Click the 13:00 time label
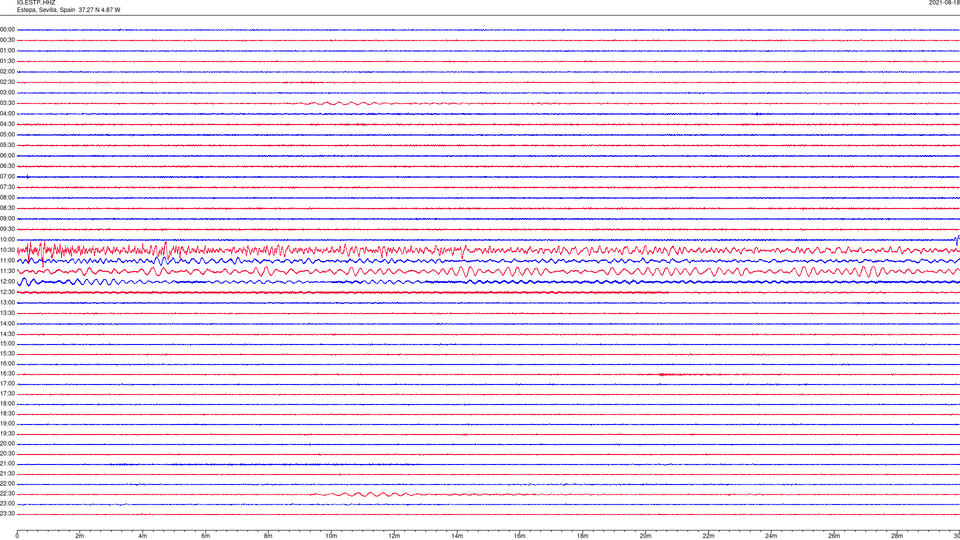Viewport: 960px width, 540px height. click(7, 302)
